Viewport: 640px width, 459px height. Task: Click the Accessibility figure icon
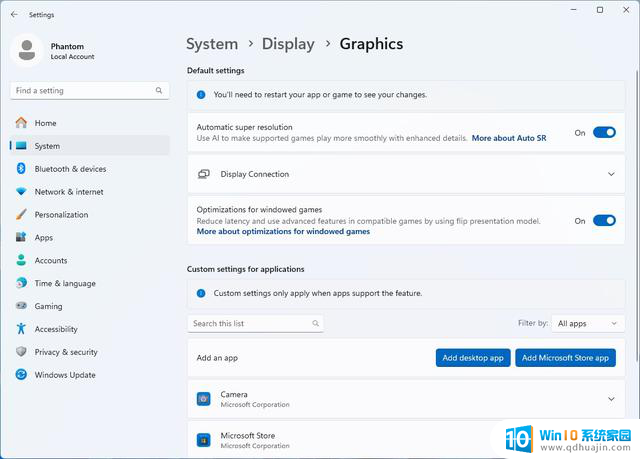point(21,328)
